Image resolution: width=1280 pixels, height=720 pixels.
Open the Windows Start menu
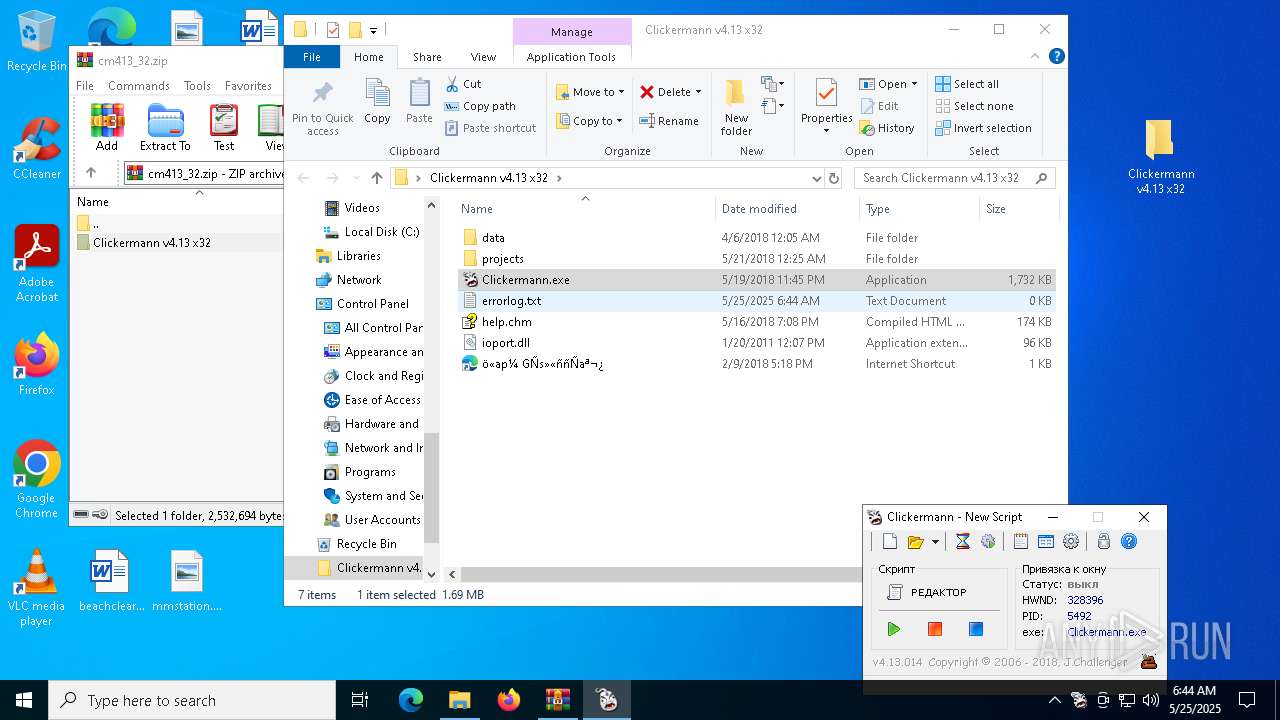click(x=24, y=700)
